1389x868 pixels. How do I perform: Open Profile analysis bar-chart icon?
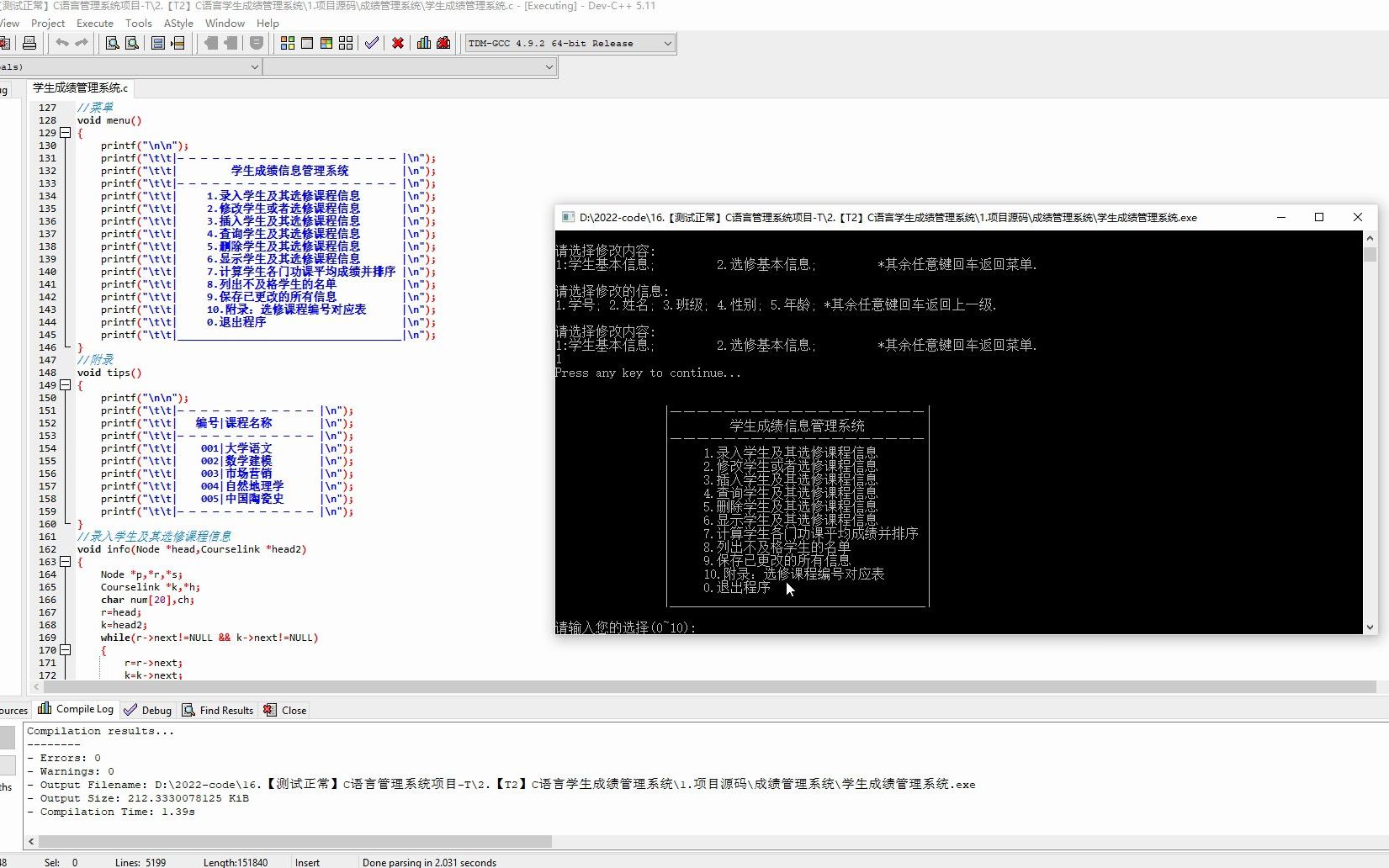(x=424, y=43)
